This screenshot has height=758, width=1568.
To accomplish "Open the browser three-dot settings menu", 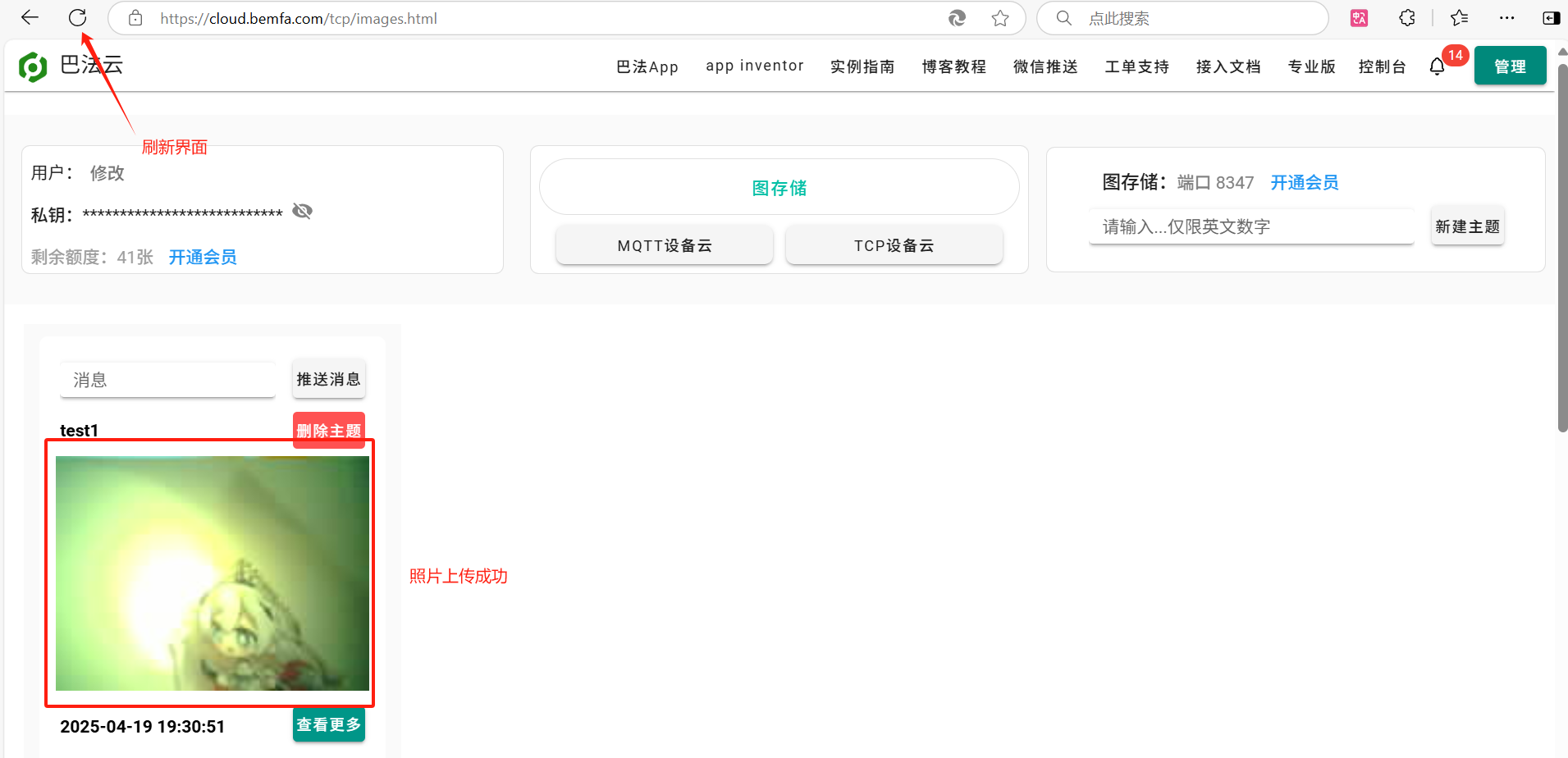I will coord(1506,18).
